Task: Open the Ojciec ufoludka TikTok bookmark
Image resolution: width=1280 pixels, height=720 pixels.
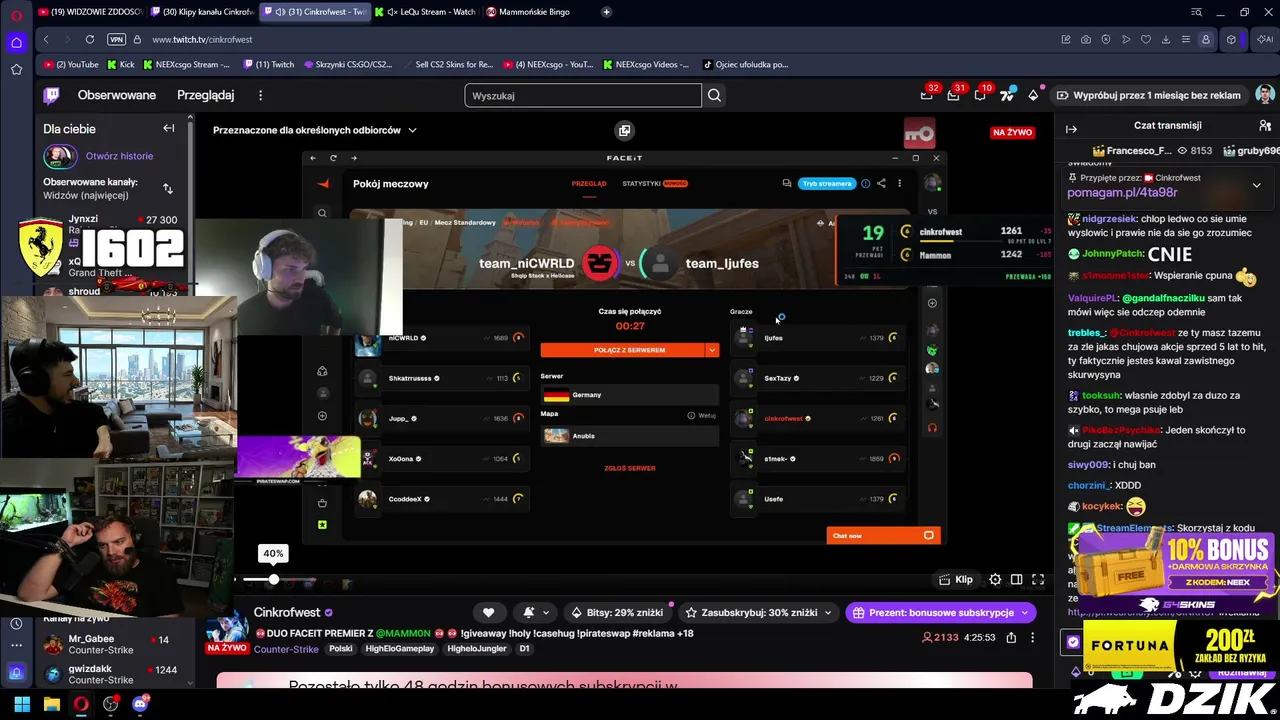Action: click(746, 64)
